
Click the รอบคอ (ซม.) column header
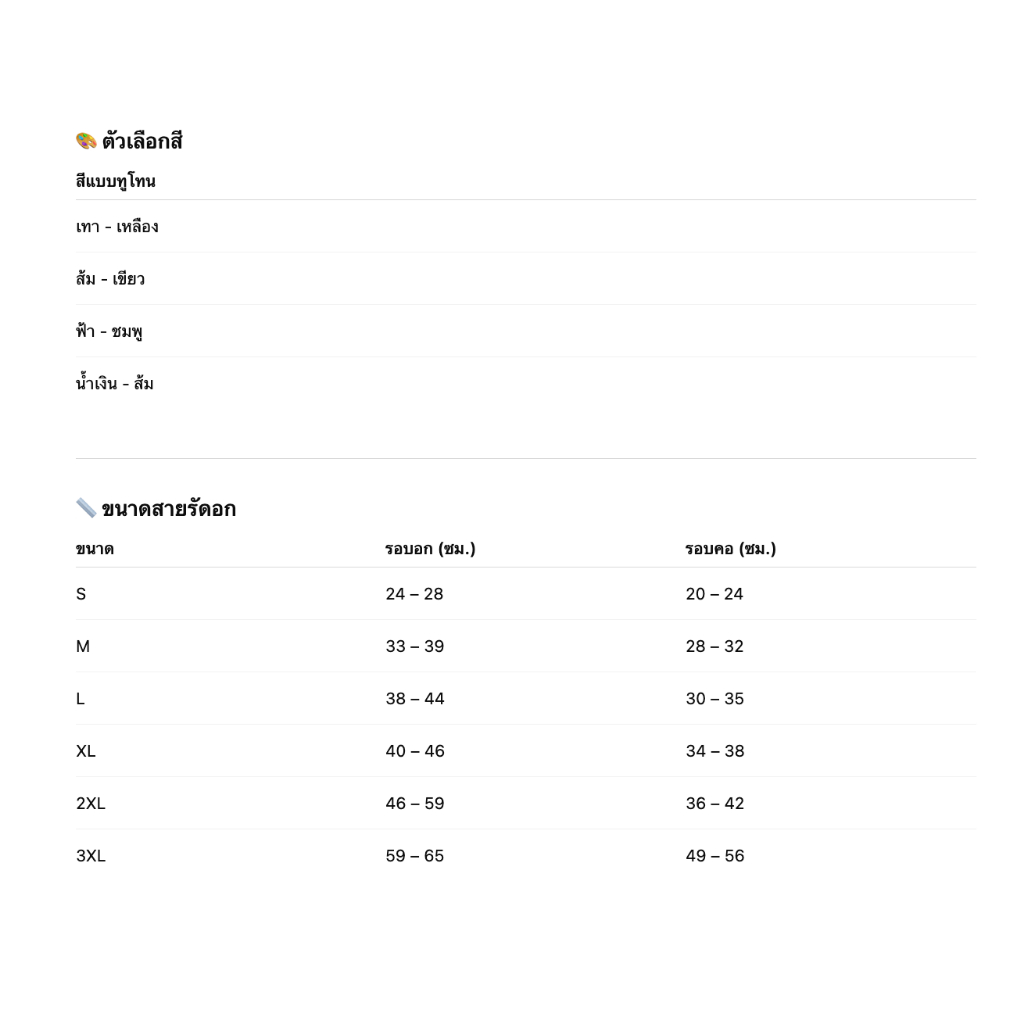tap(730, 549)
